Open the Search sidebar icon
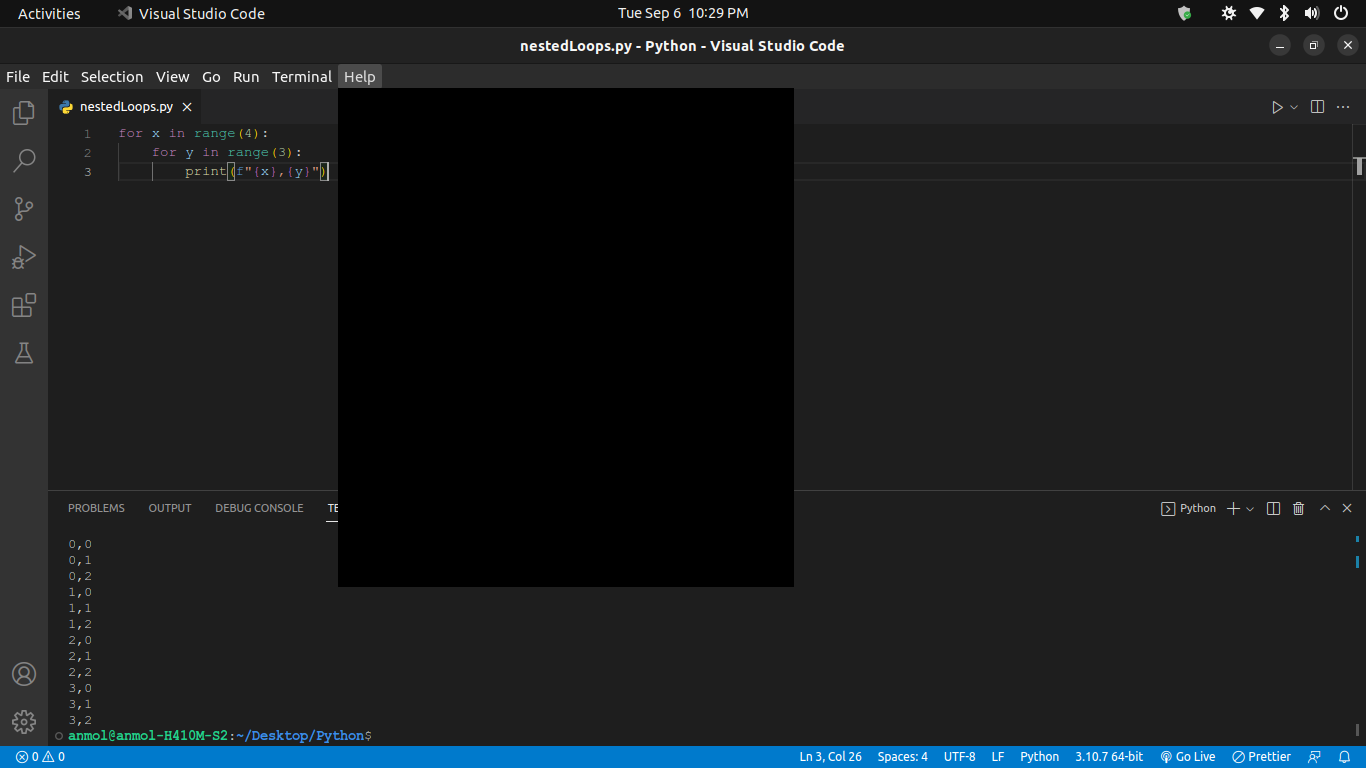The width and height of the screenshot is (1366, 768). [22, 160]
